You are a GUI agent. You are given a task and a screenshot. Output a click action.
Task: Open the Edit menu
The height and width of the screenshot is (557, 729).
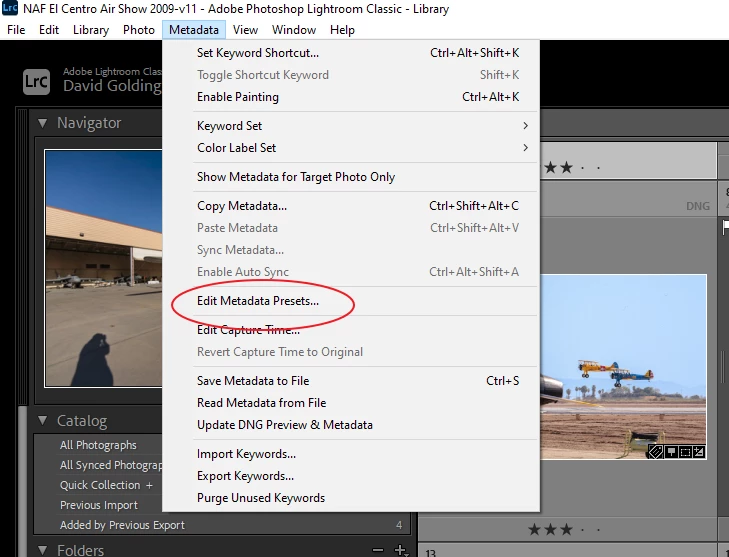coord(49,30)
